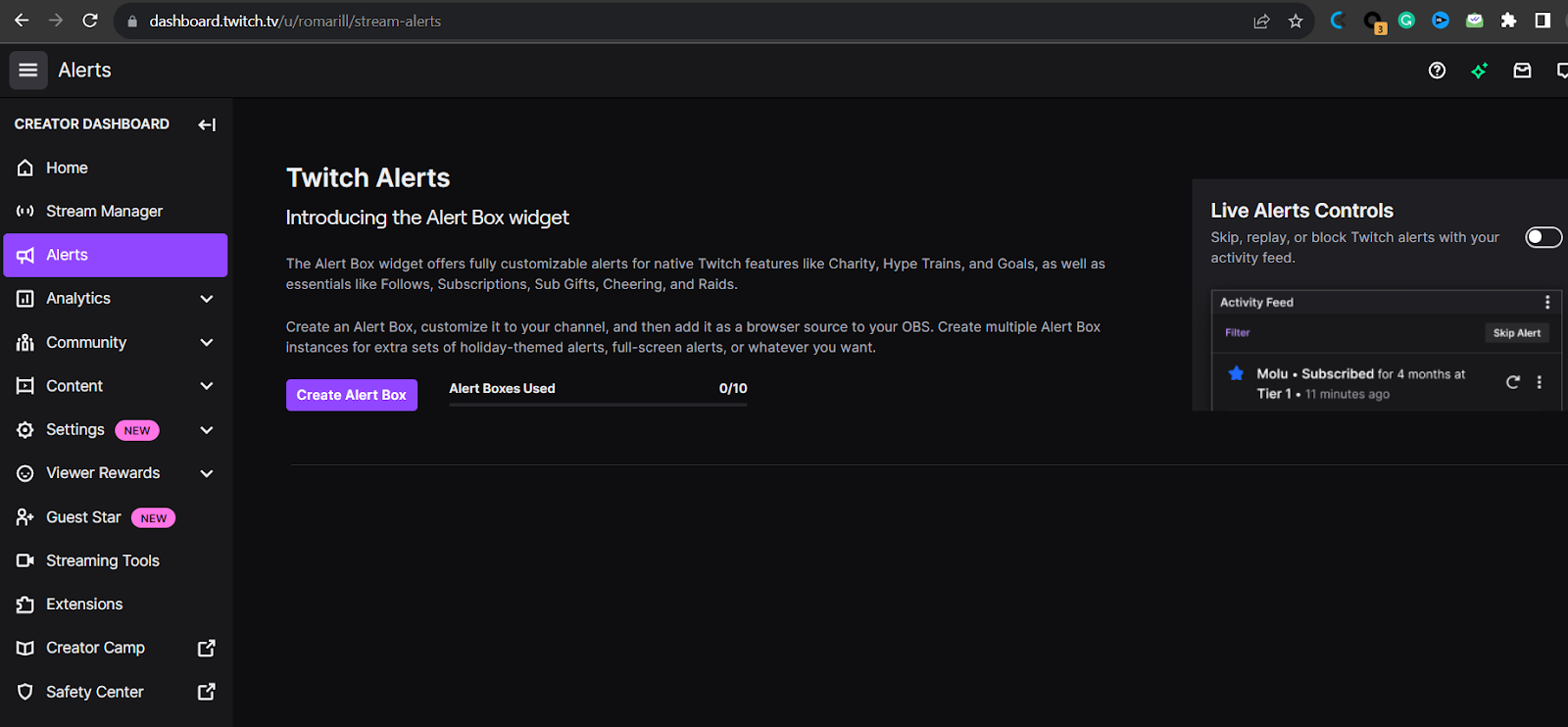
Task: Click the Community people icon
Action: coord(25,342)
